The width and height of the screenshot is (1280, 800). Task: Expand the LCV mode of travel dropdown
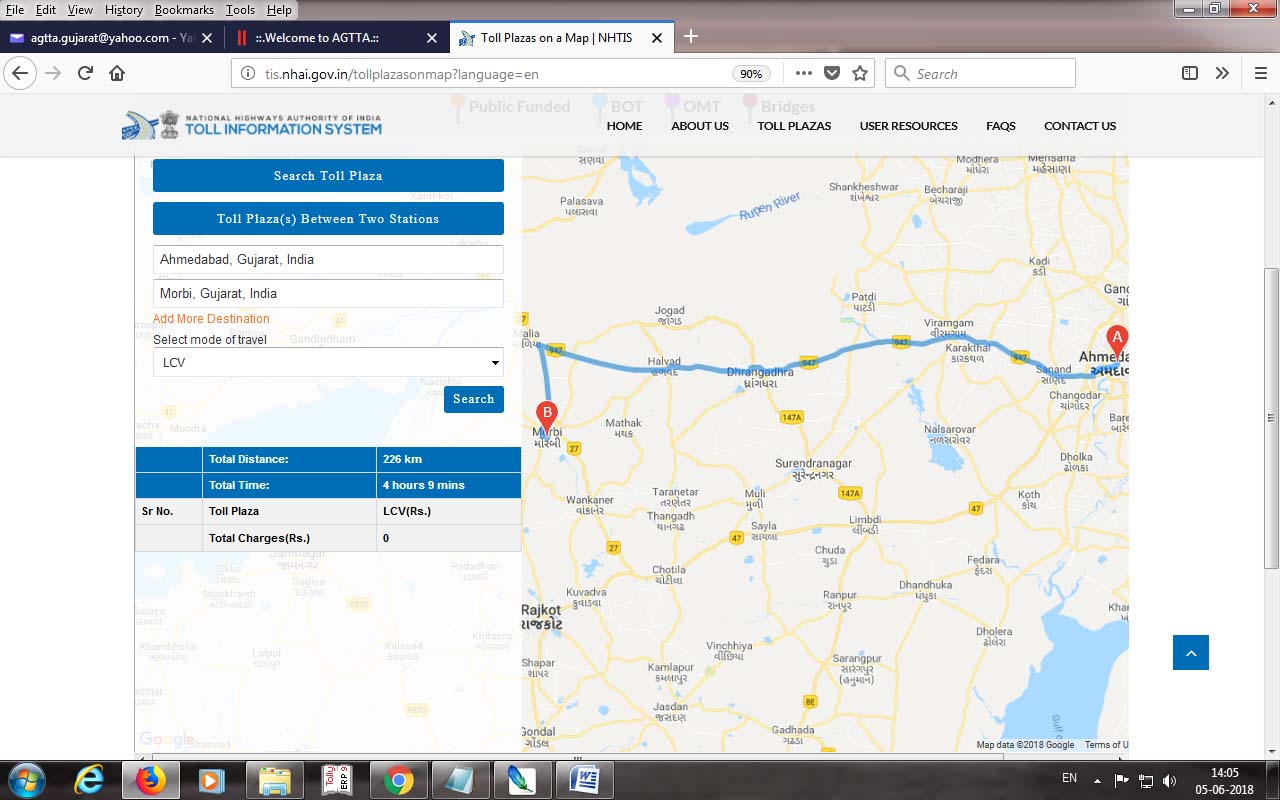(x=328, y=362)
